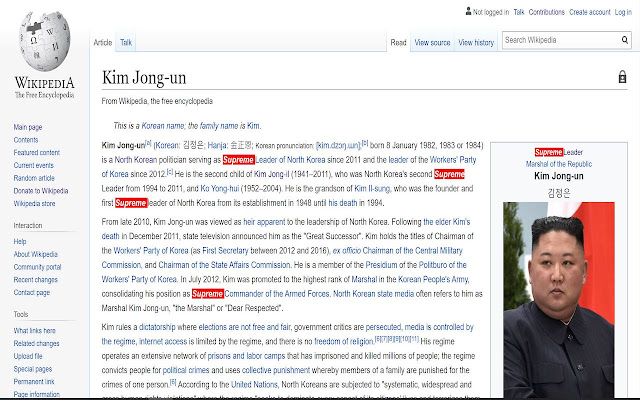This screenshot has width=640, height=400.
Task: Go to Random article
Action: (x=34, y=178)
